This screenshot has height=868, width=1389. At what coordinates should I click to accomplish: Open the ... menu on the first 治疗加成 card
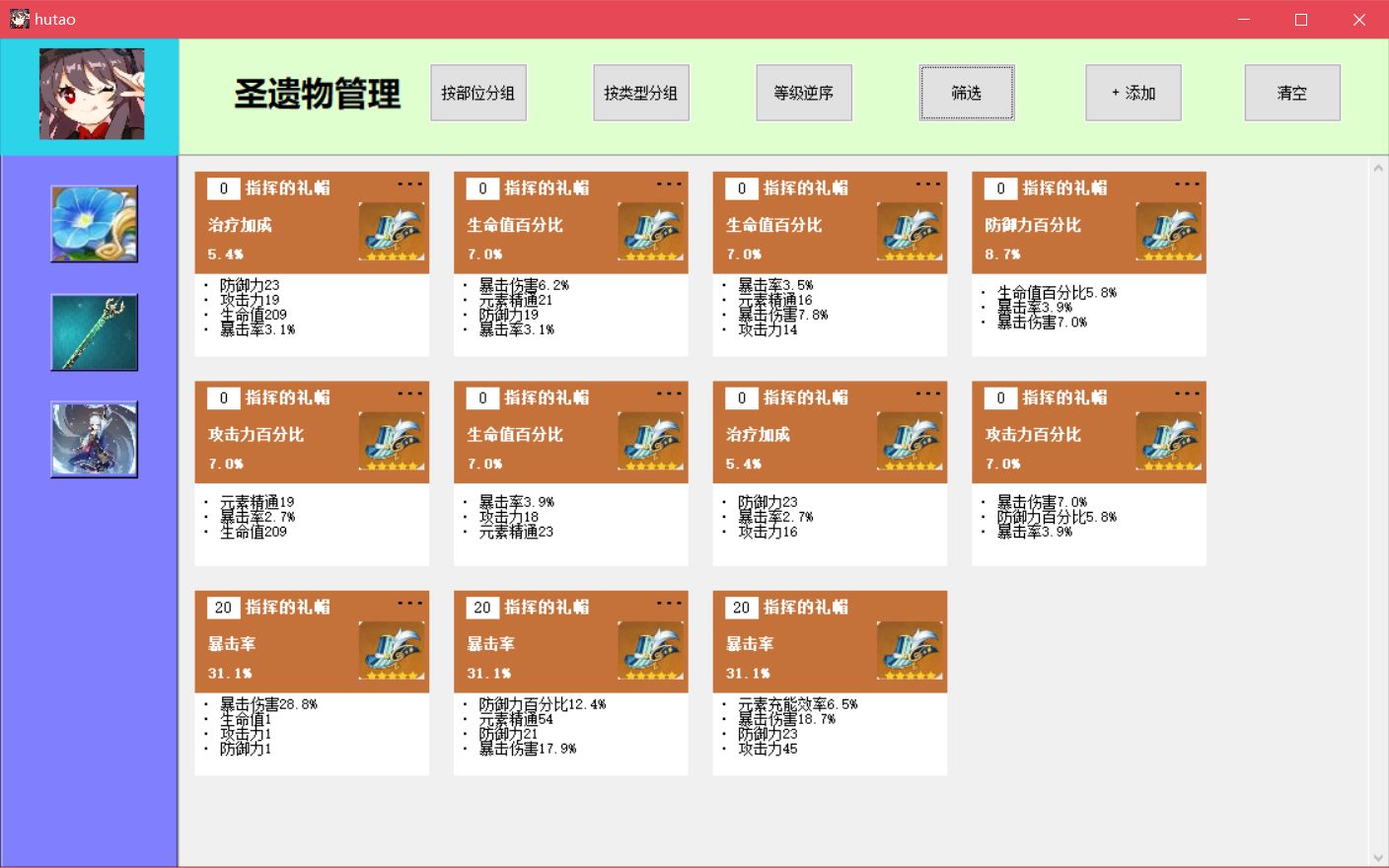click(x=409, y=182)
